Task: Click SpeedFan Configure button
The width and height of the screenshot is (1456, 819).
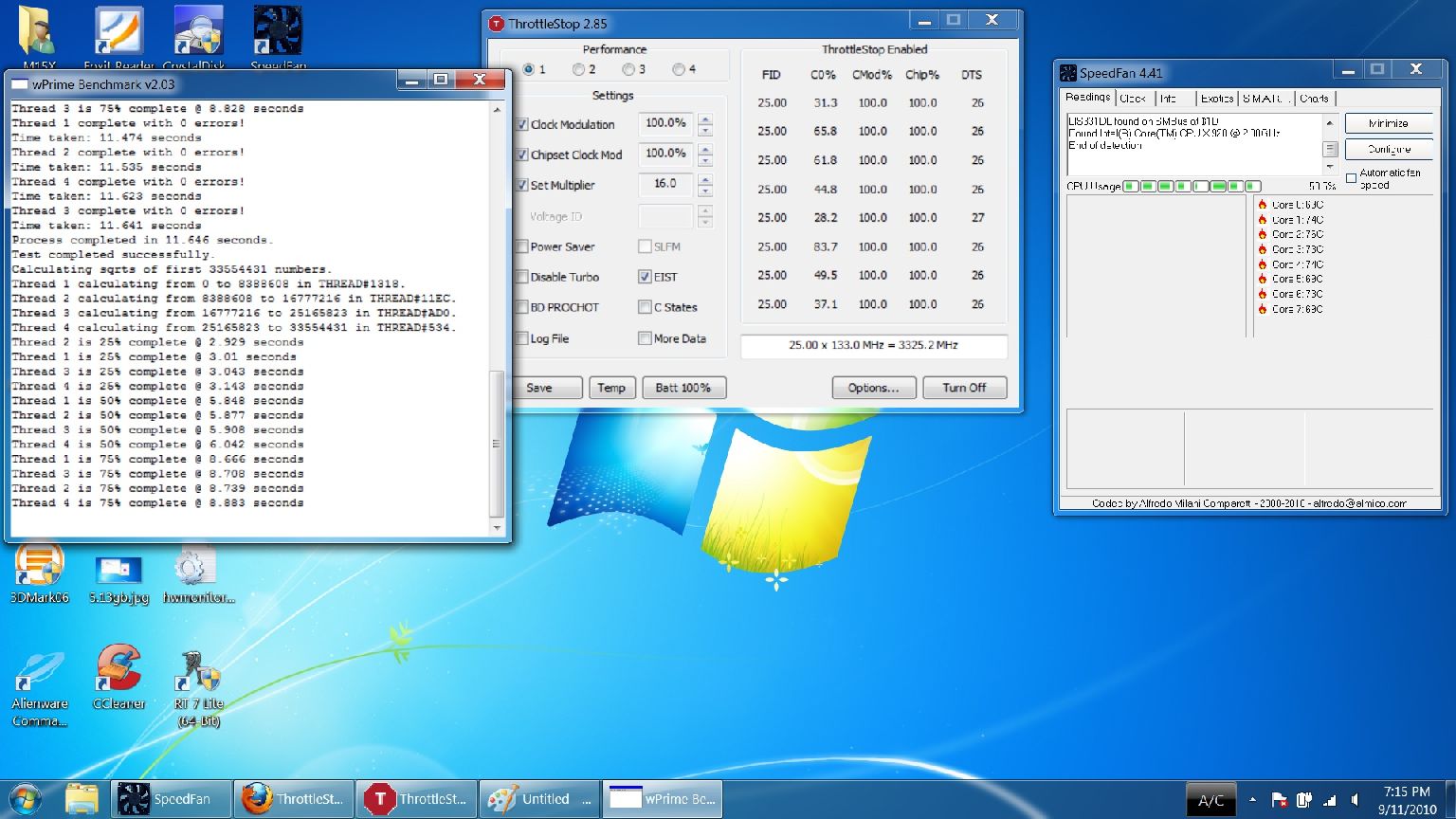Action: (1389, 149)
